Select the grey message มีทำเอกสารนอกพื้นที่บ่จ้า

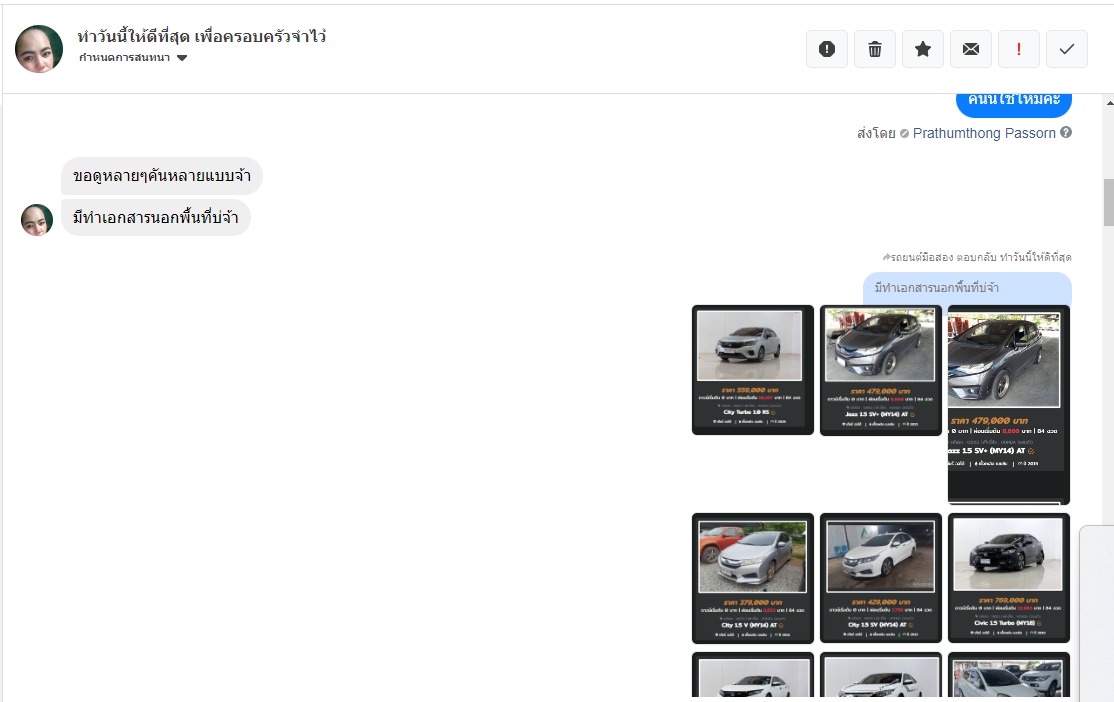click(156, 217)
